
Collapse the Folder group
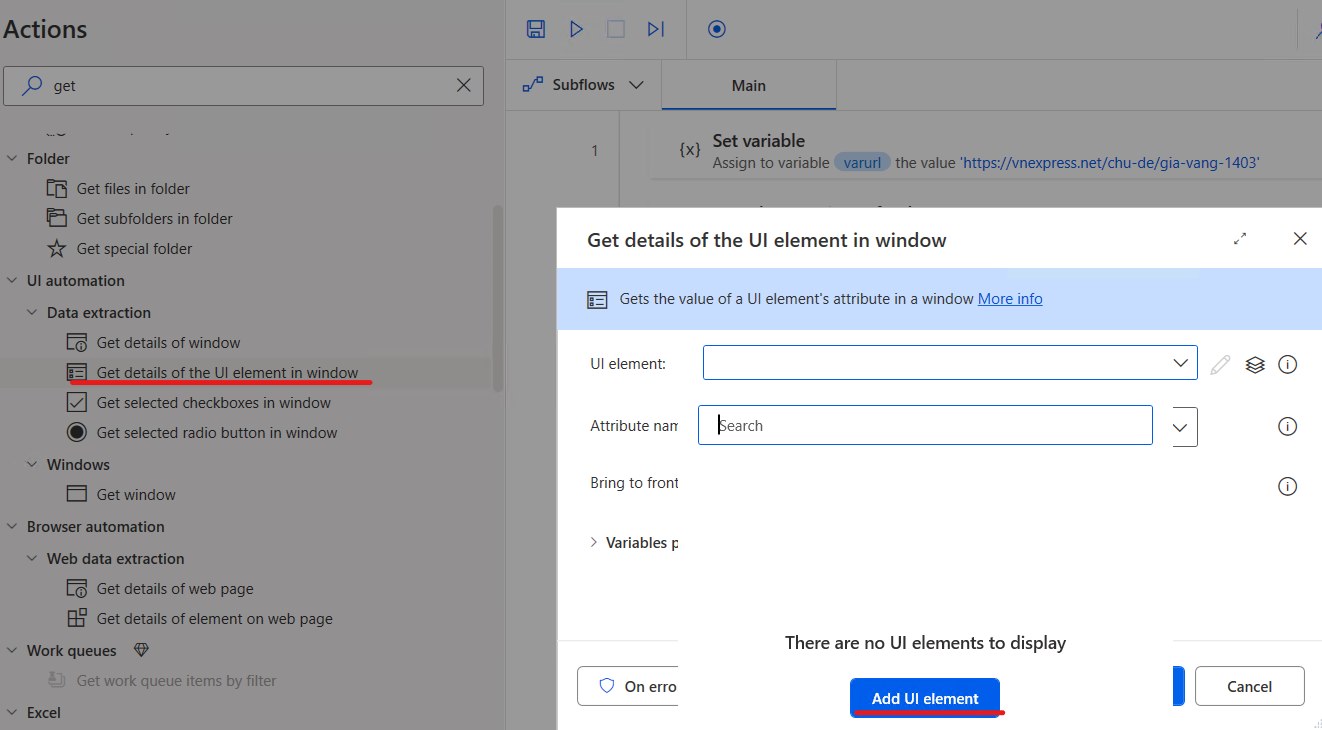click(13, 158)
